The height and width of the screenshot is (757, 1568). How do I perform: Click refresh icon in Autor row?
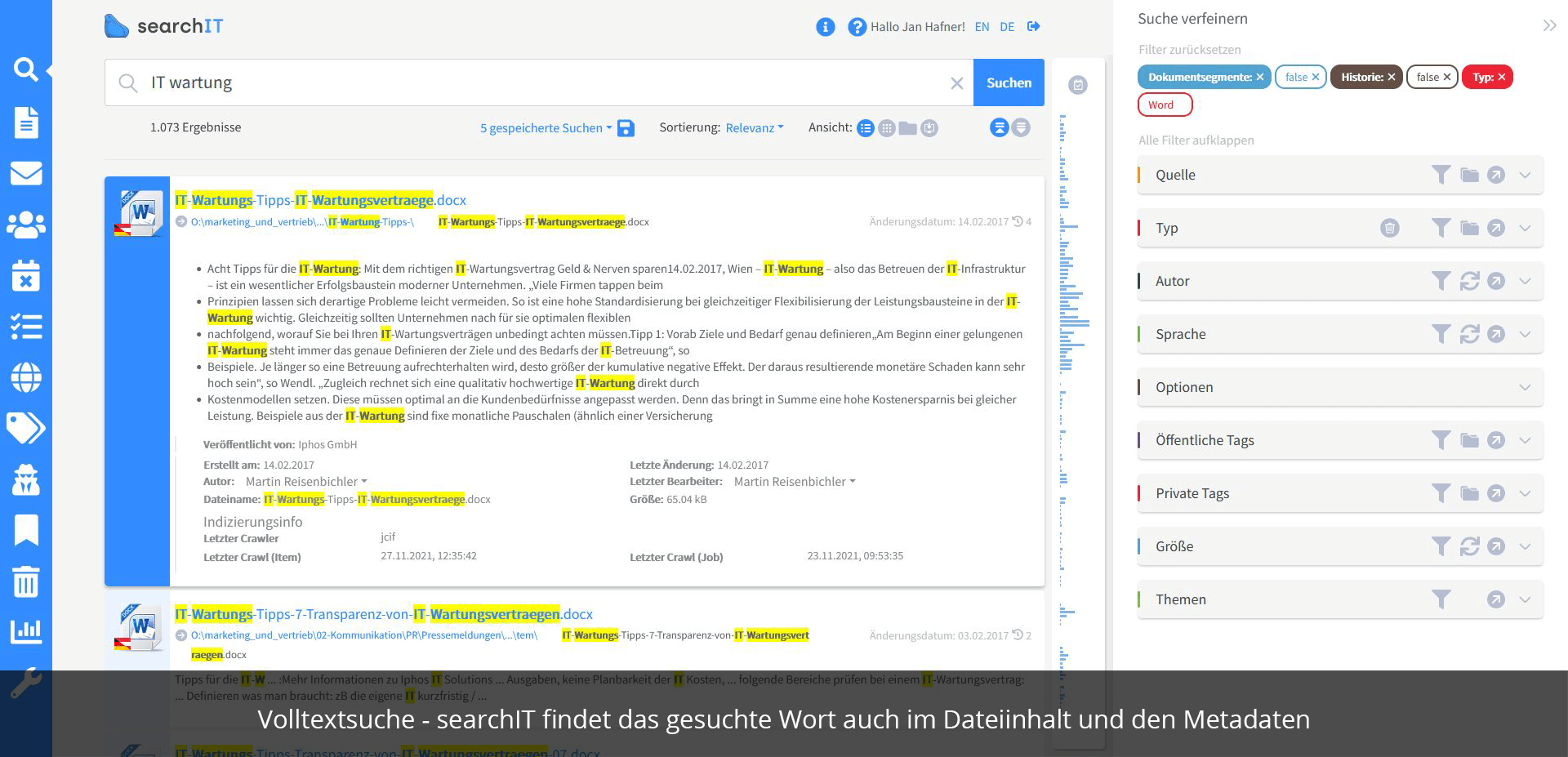point(1469,281)
